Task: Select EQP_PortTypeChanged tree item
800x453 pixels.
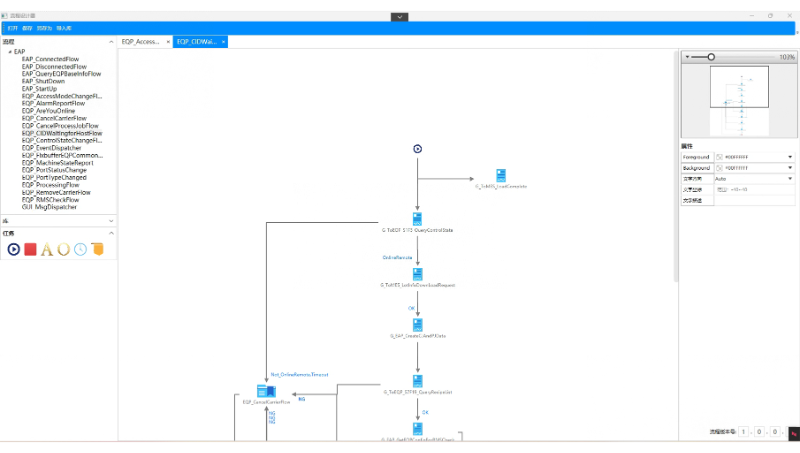Action: coord(54,178)
